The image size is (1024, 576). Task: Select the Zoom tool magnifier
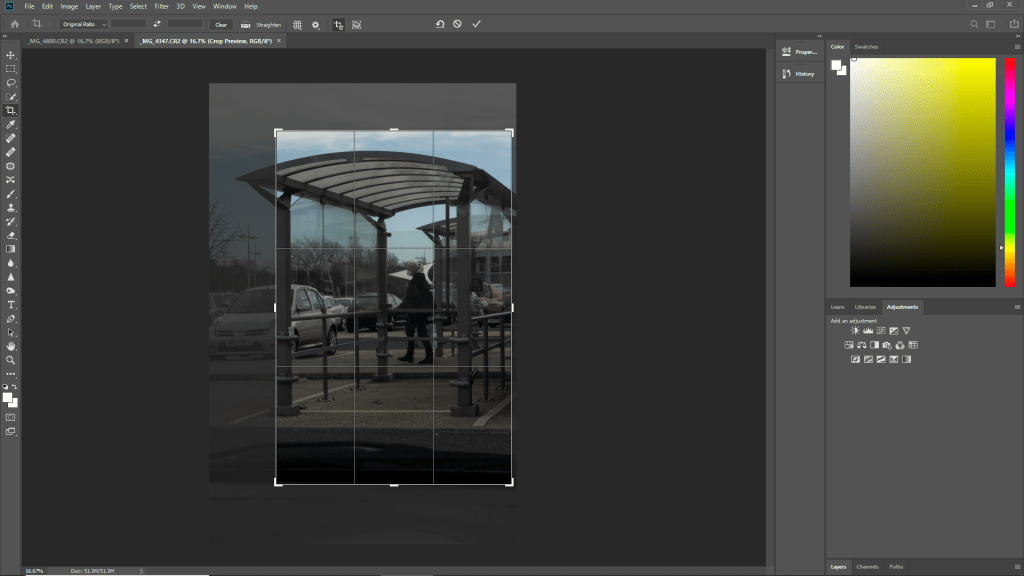(x=11, y=359)
